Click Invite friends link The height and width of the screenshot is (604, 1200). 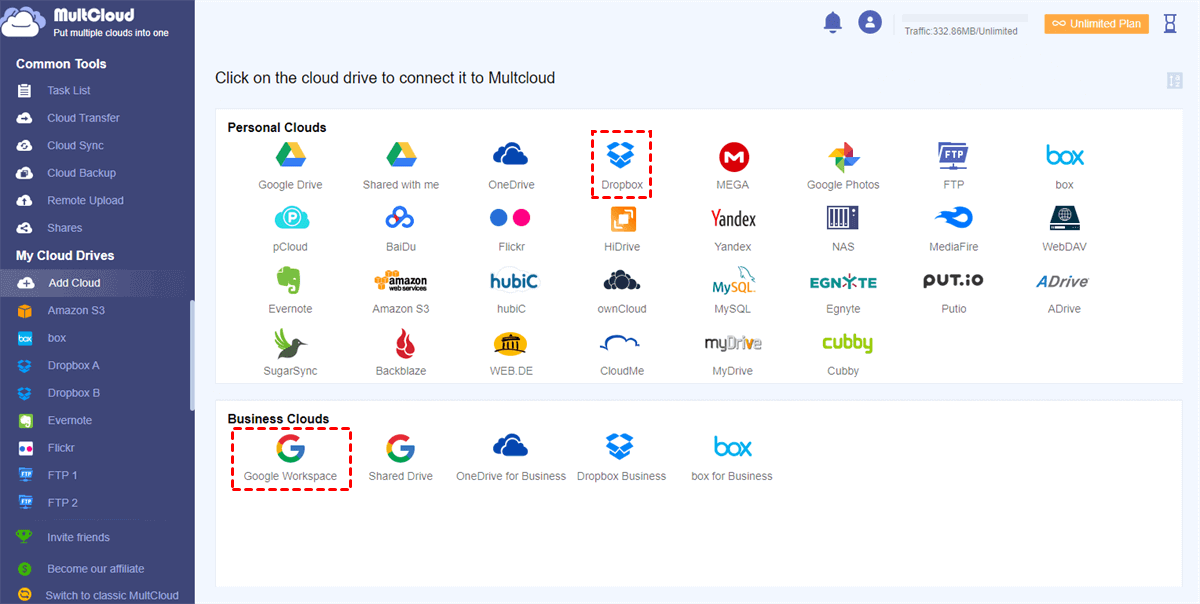[x=78, y=538]
